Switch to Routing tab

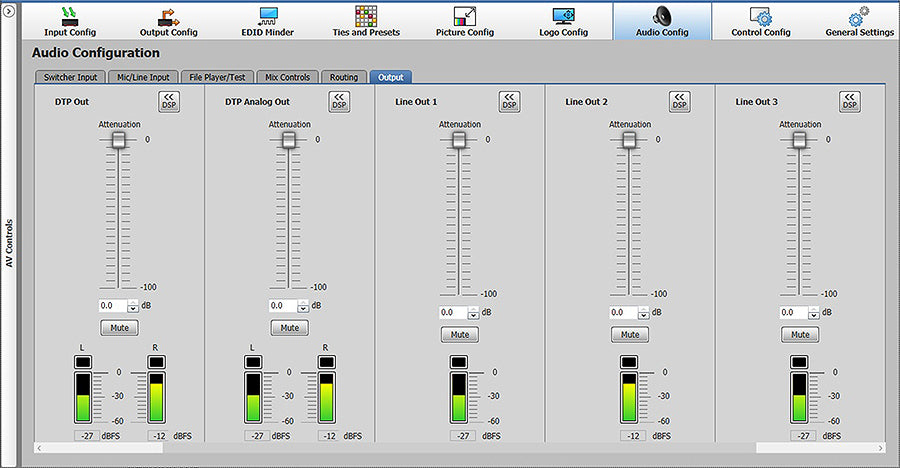pos(344,77)
